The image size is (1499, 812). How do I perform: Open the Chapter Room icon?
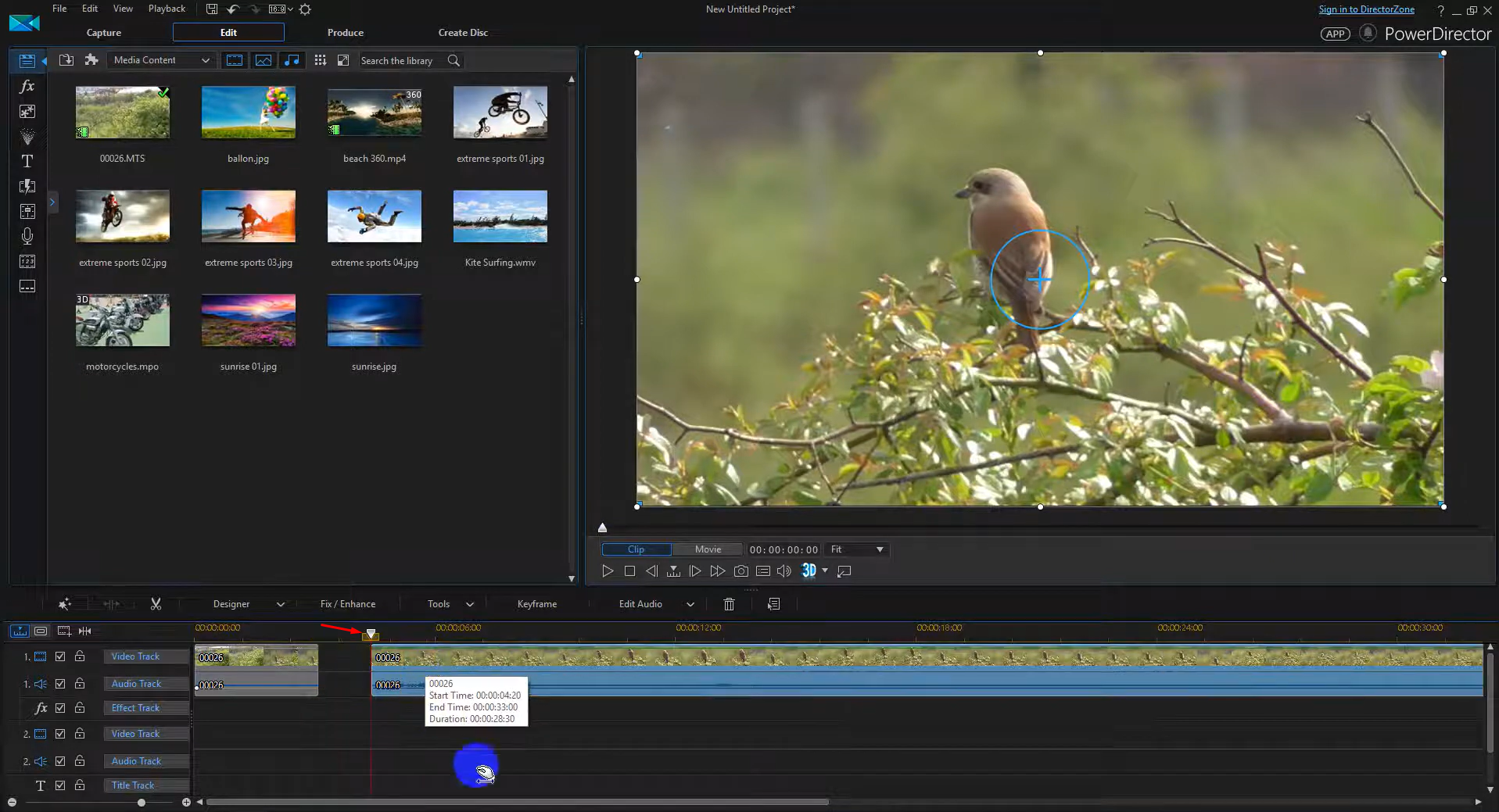pos(27,261)
